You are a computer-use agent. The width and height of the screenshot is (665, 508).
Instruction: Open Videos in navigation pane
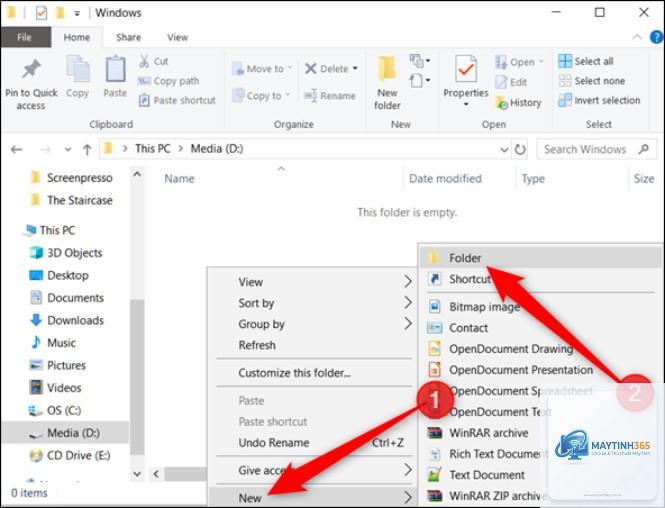click(55, 388)
